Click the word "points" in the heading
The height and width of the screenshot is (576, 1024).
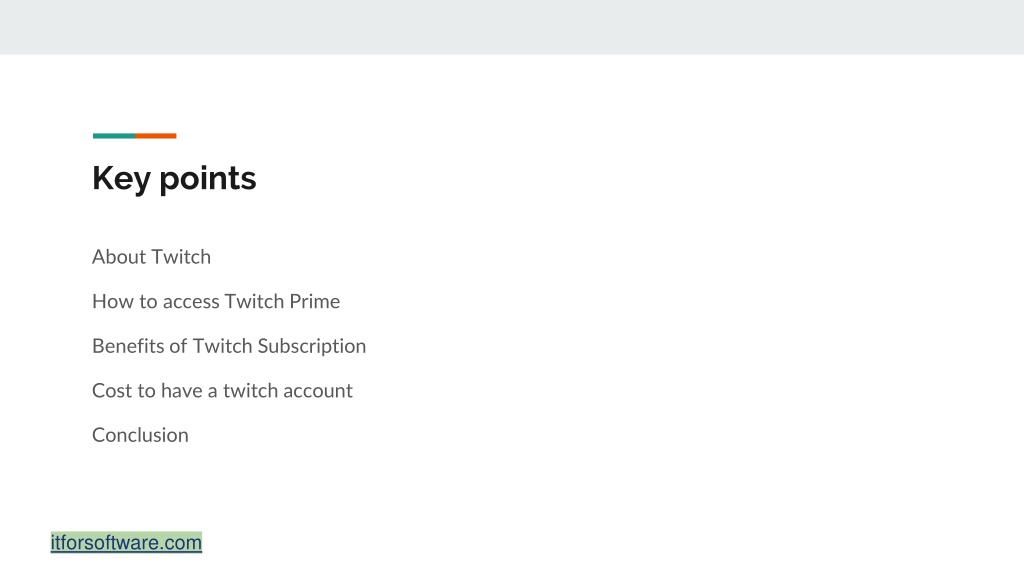(x=208, y=180)
